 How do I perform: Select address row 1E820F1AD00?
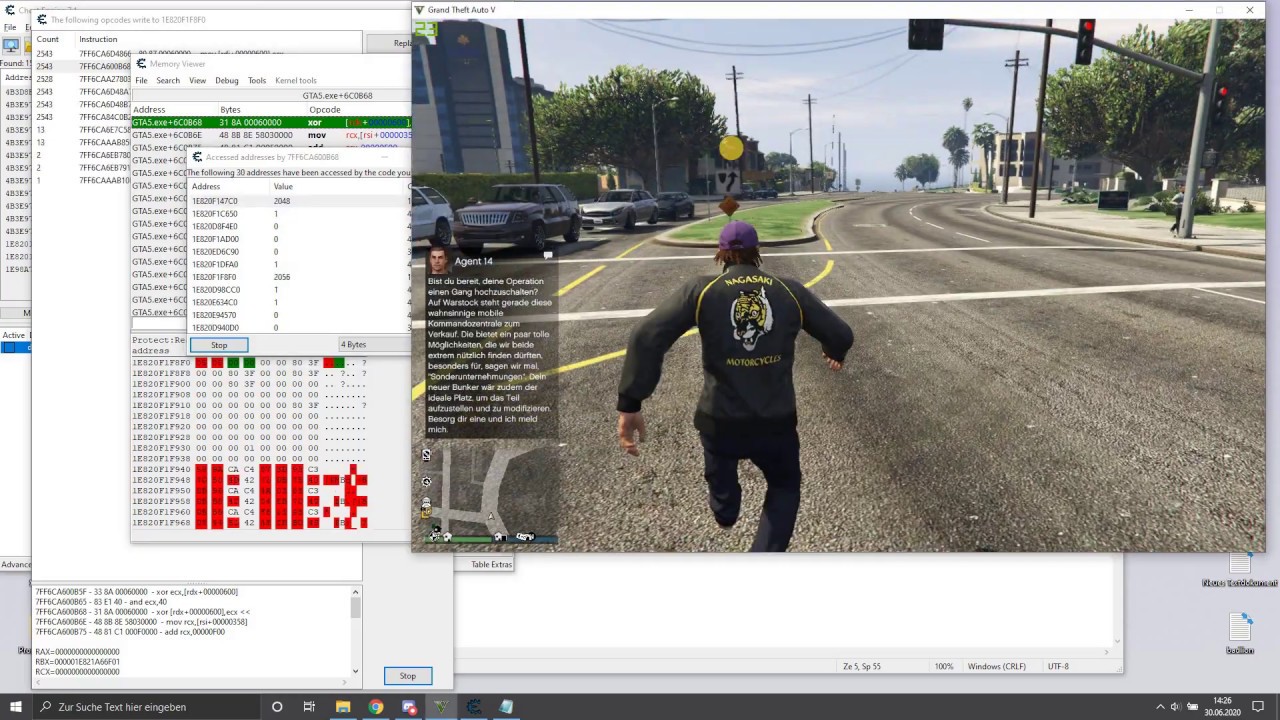coord(299,239)
